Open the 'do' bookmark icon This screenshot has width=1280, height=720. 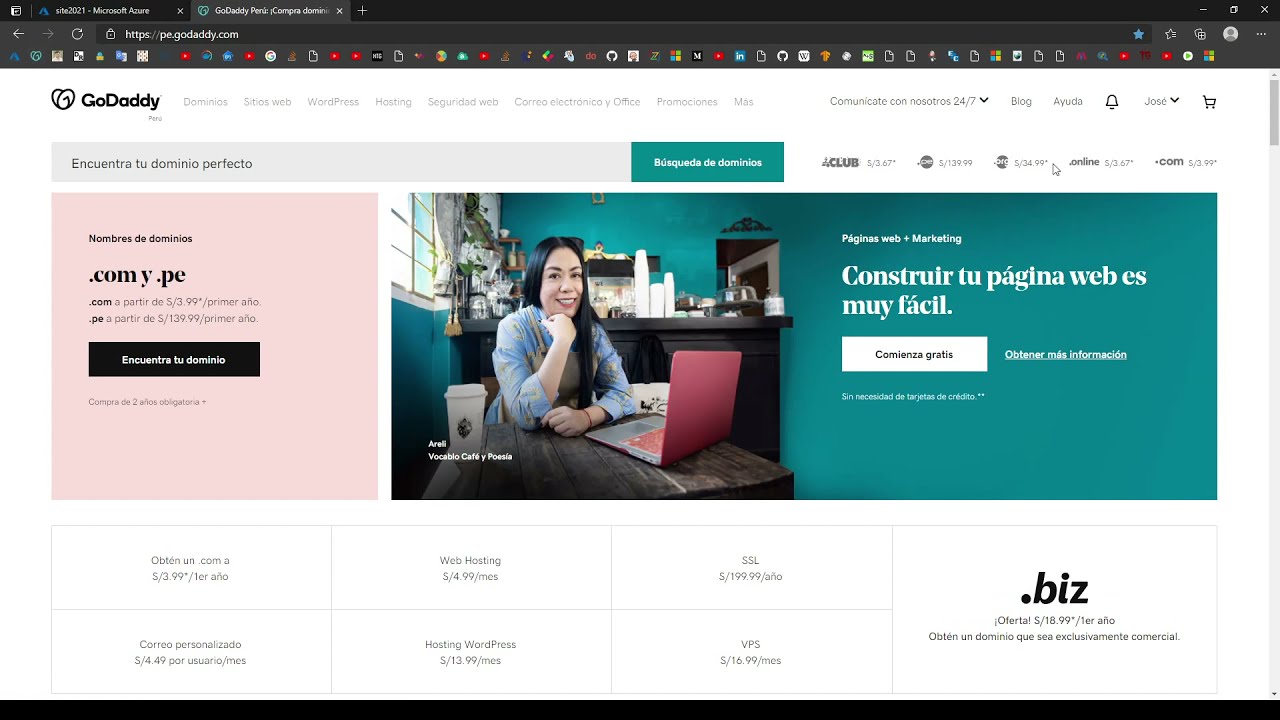coord(591,56)
